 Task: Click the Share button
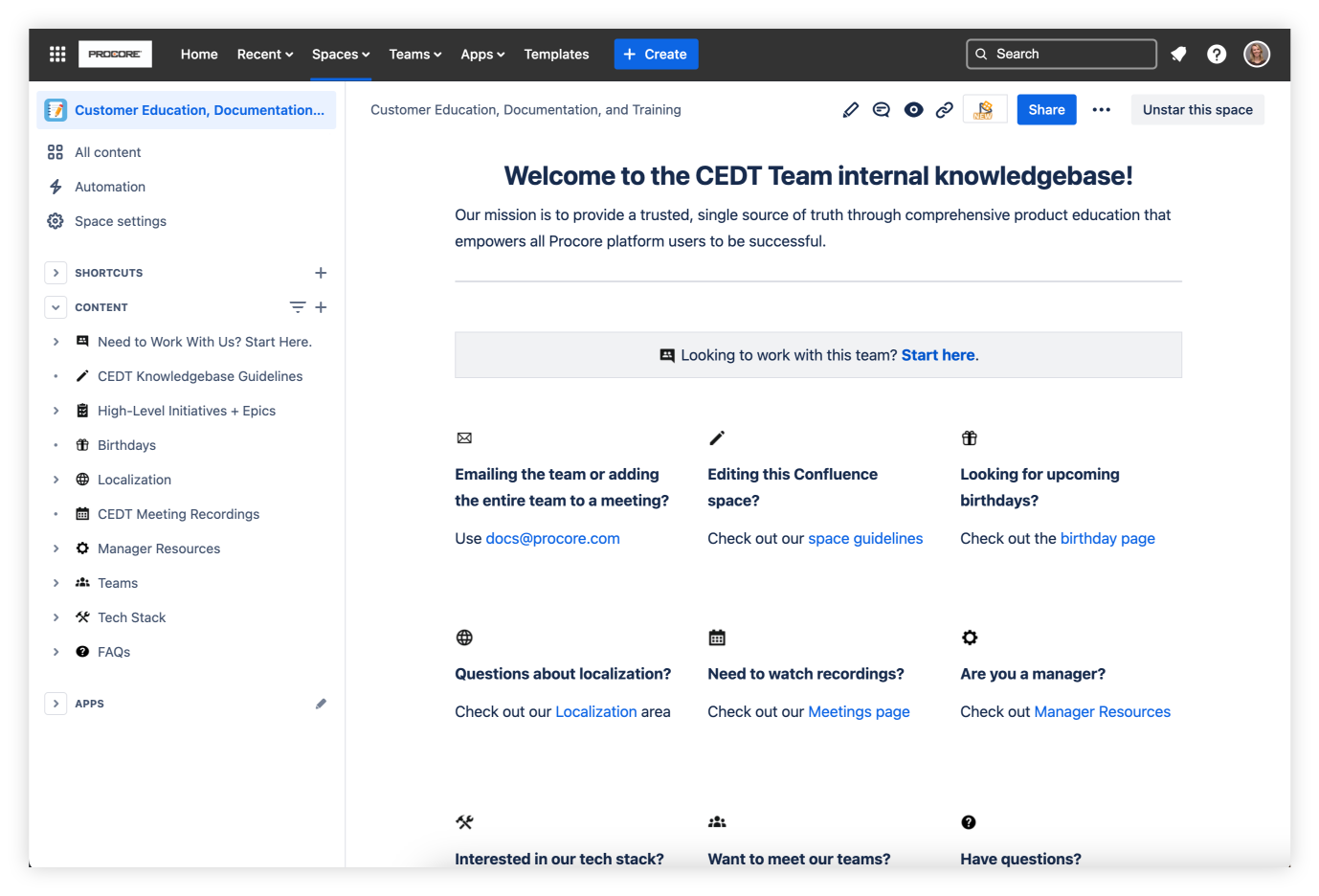1046,110
